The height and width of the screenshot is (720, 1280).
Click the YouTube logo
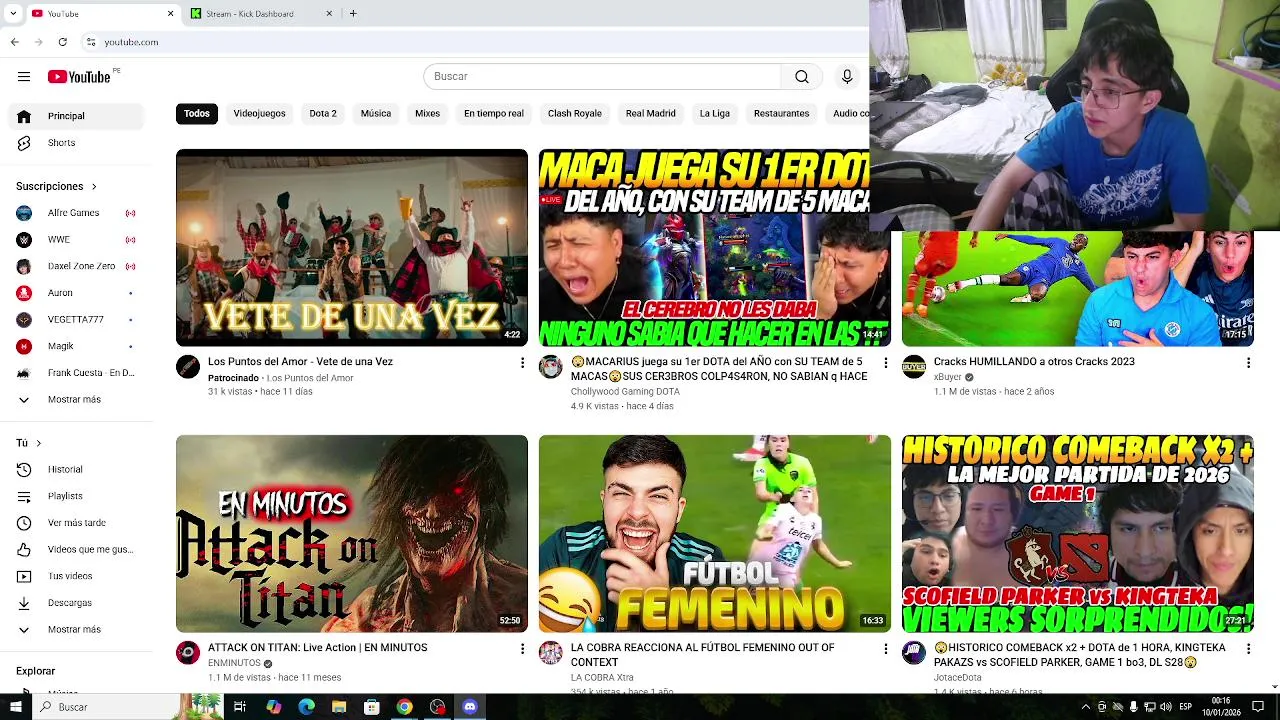(x=79, y=77)
